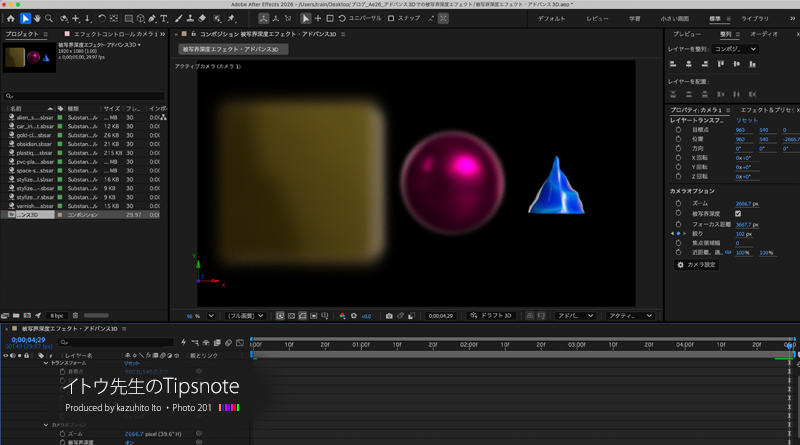Toggle the スナップ snapping checkbox

tap(391, 18)
